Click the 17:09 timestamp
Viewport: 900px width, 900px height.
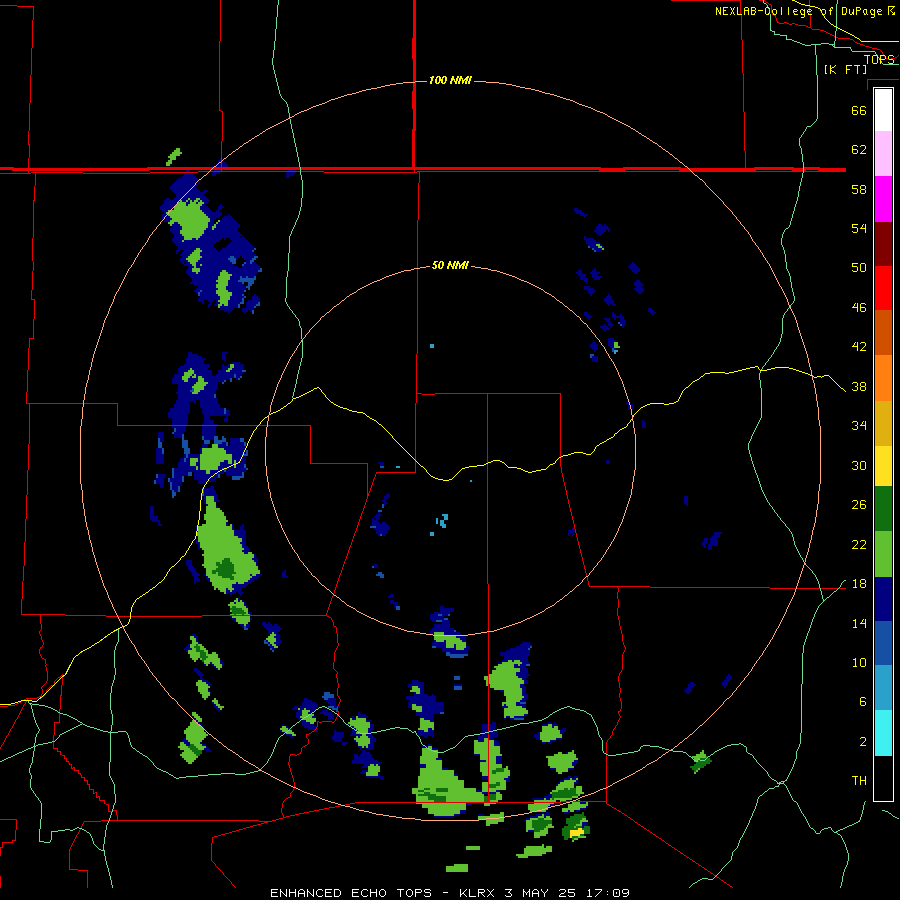pos(608,893)
